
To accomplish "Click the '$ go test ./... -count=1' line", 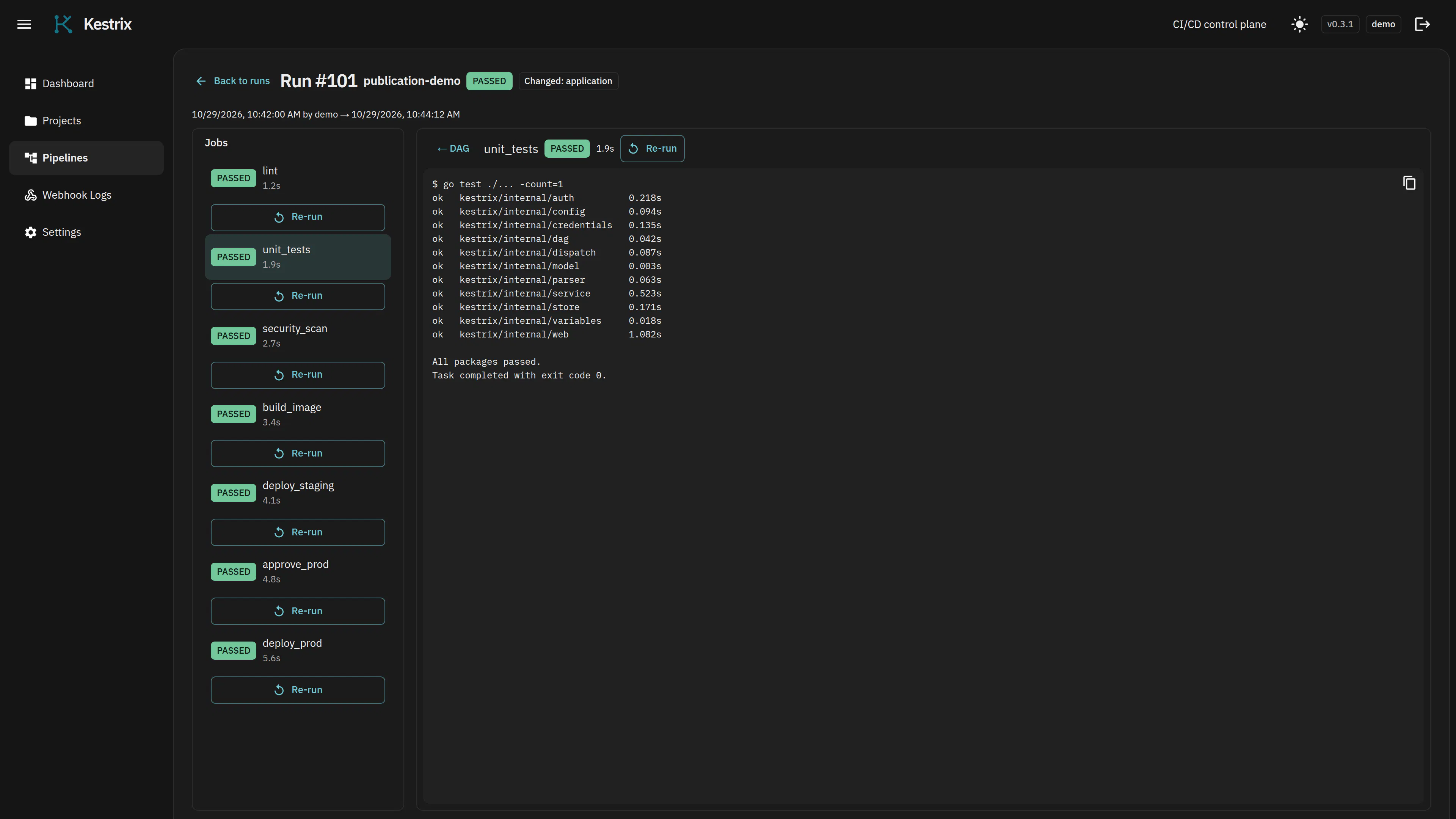I will tap(497, 184).
